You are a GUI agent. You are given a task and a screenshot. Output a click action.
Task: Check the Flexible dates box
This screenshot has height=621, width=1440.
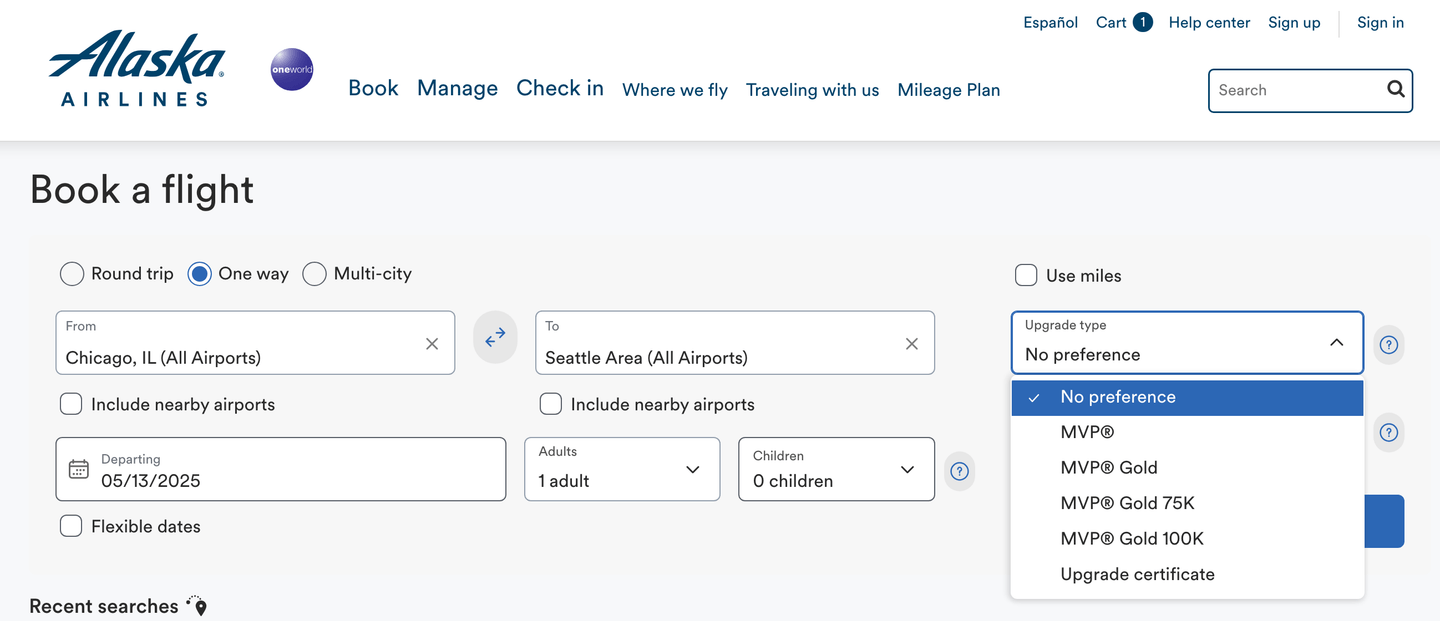point(71,526)
